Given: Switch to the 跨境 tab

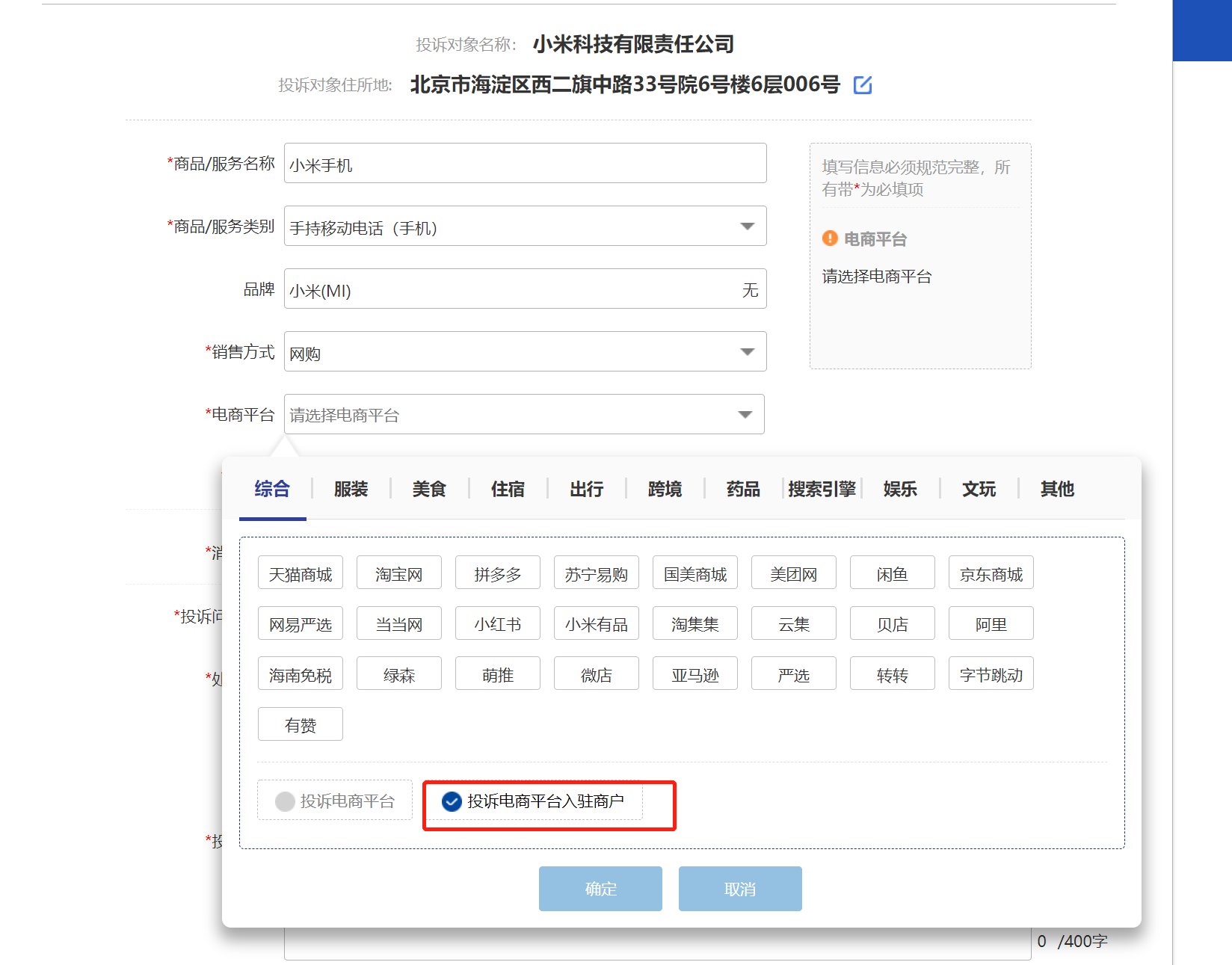Looking at the screenshot, I should (665, 489).
